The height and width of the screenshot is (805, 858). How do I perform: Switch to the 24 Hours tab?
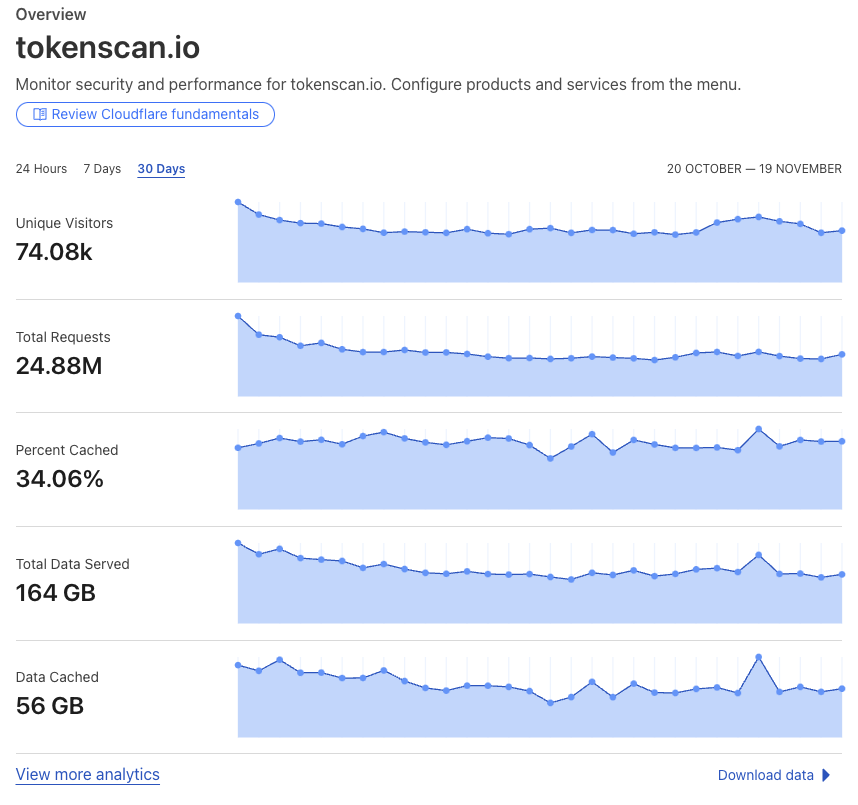(41, 169)
